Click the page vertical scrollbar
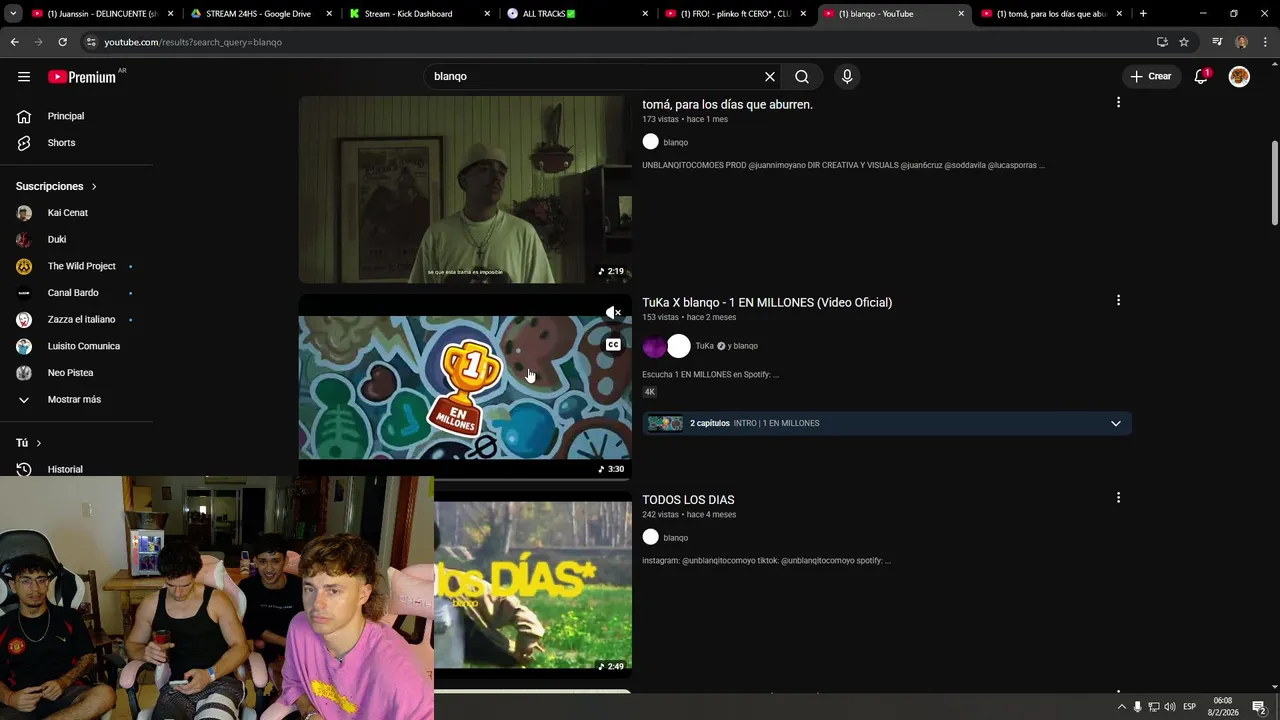This screenshot has height=720, width=1280. point(1275,184)
